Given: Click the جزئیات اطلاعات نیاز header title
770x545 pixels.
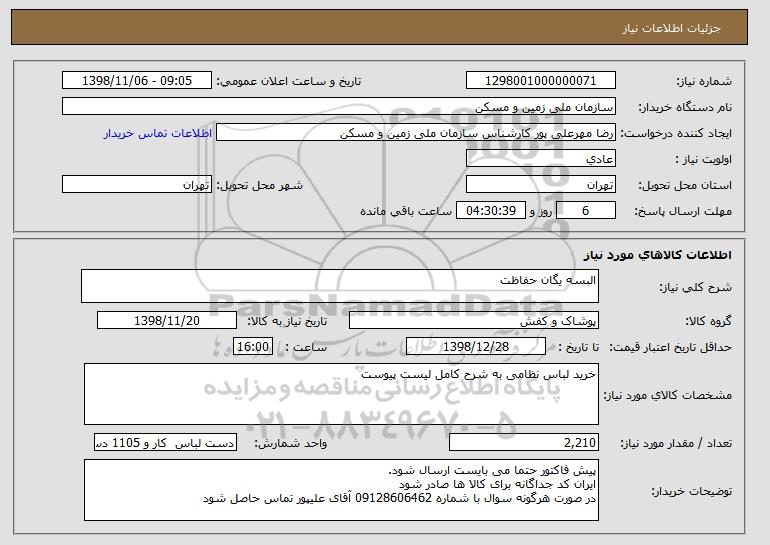Looking at the screenshot, I should (x=671, y=28).
